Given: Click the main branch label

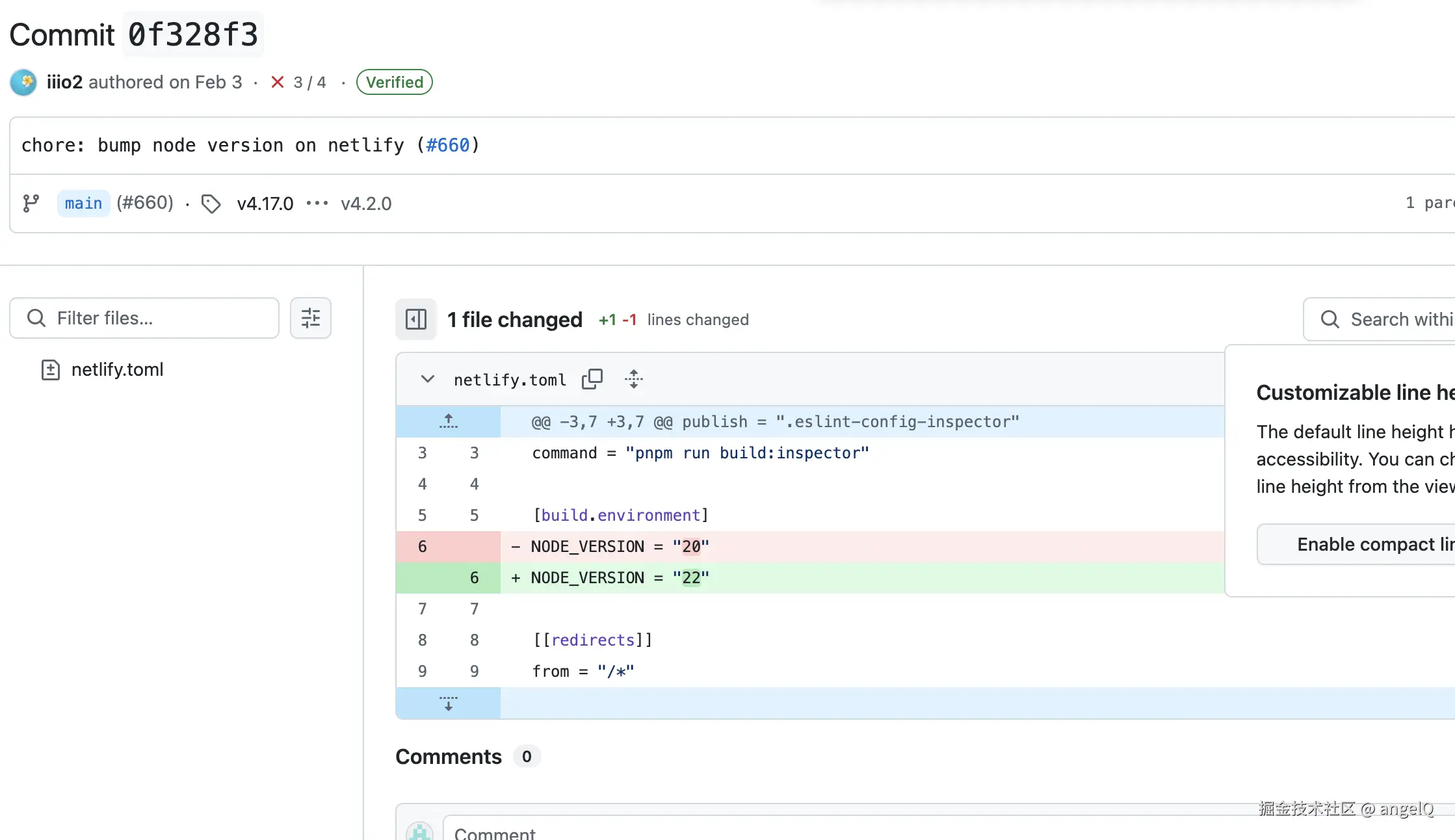Looking at the screenshot, I should tap(83, 203).
